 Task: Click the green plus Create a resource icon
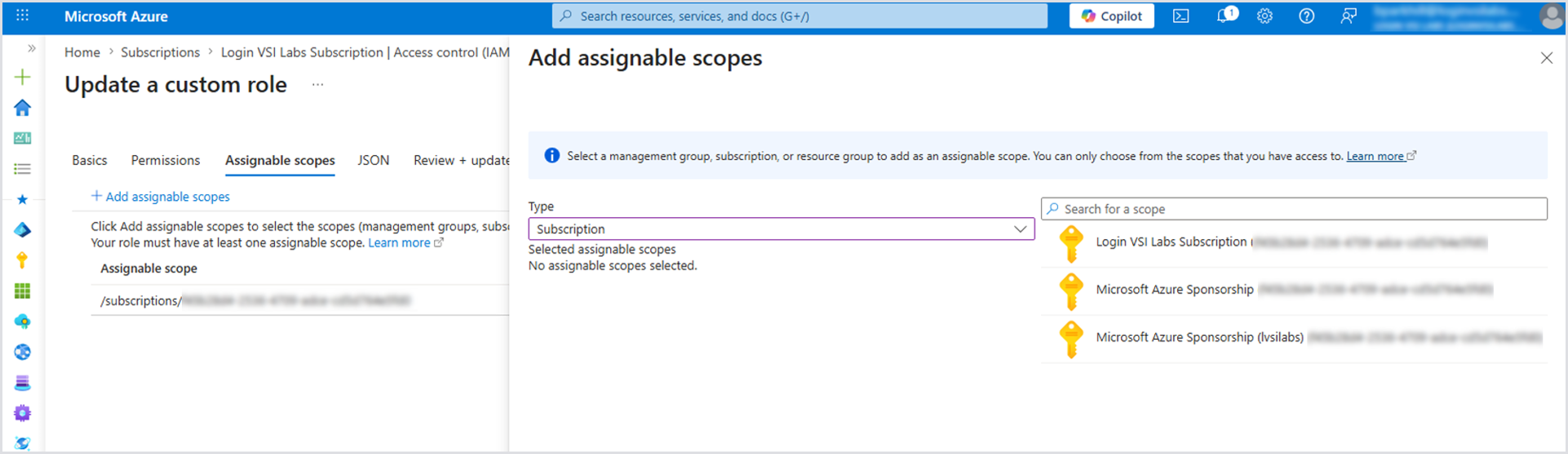(x=23, y=78)
